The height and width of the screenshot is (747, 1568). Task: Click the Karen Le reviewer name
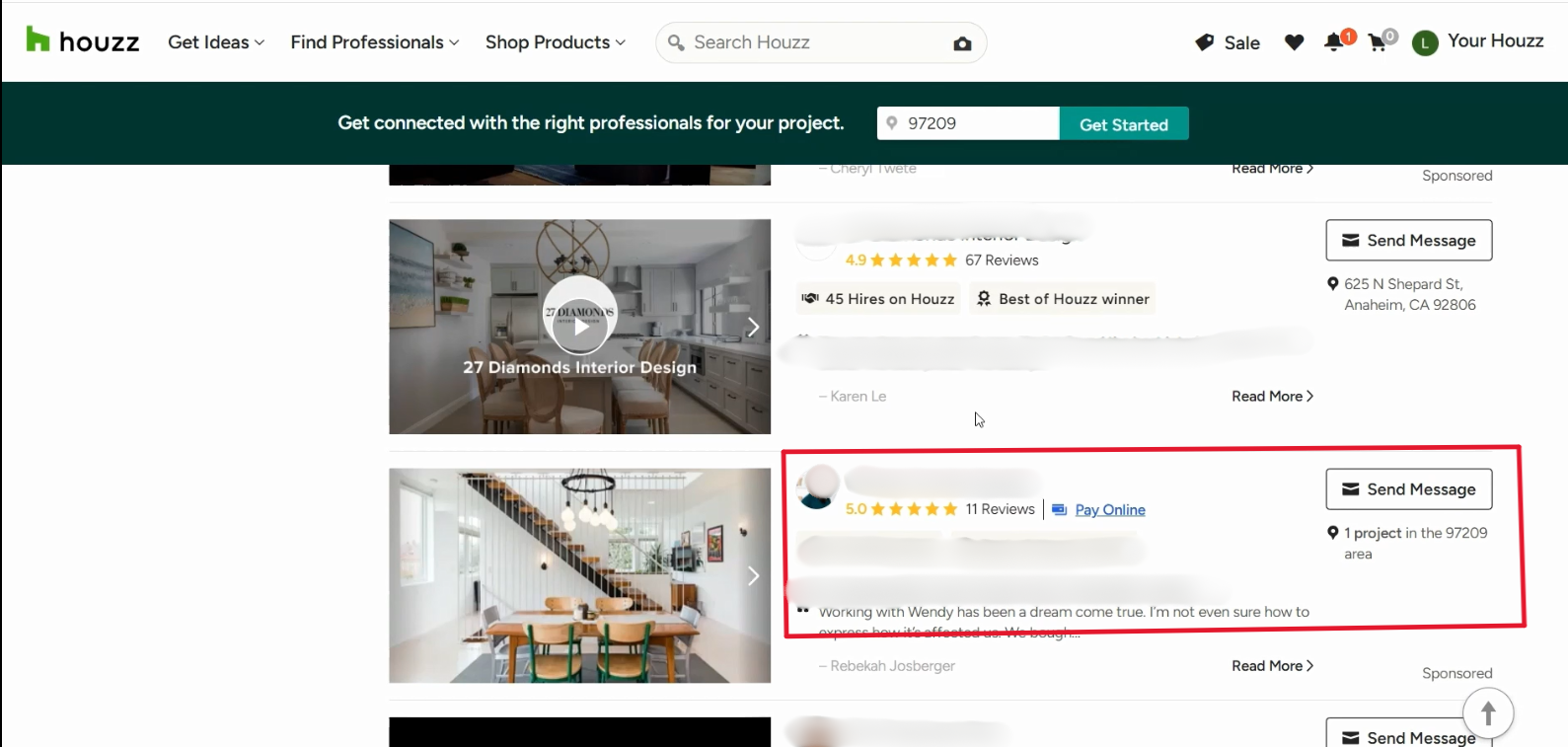(x=858, y=396)
